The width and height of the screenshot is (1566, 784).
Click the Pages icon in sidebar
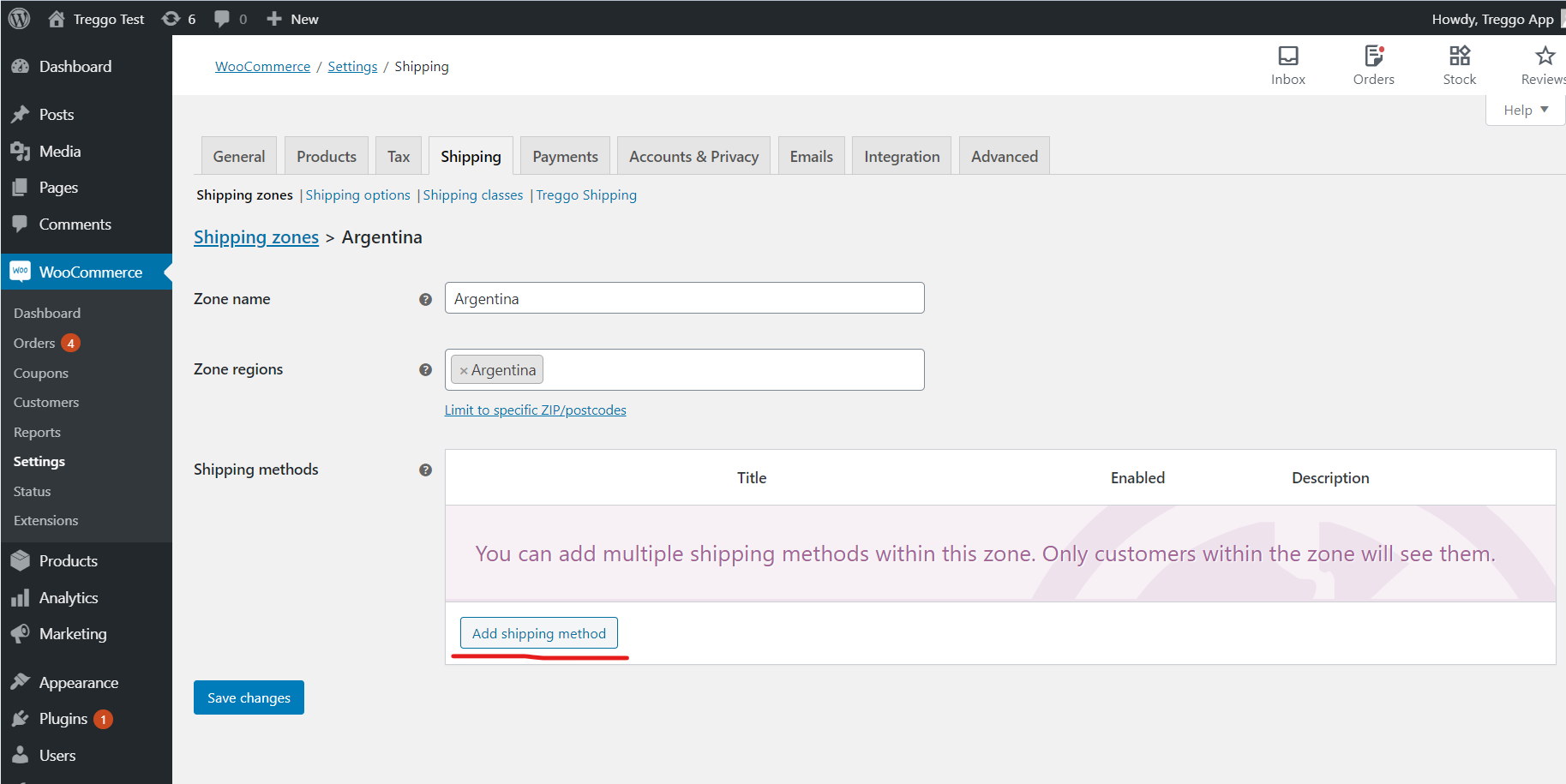pos(21,188)
